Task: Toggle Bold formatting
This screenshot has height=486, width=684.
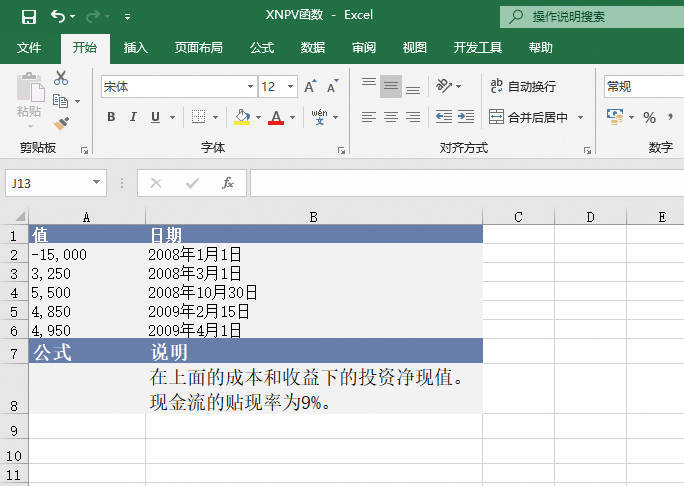Action: pyautogui.click(x=111, y=118)
